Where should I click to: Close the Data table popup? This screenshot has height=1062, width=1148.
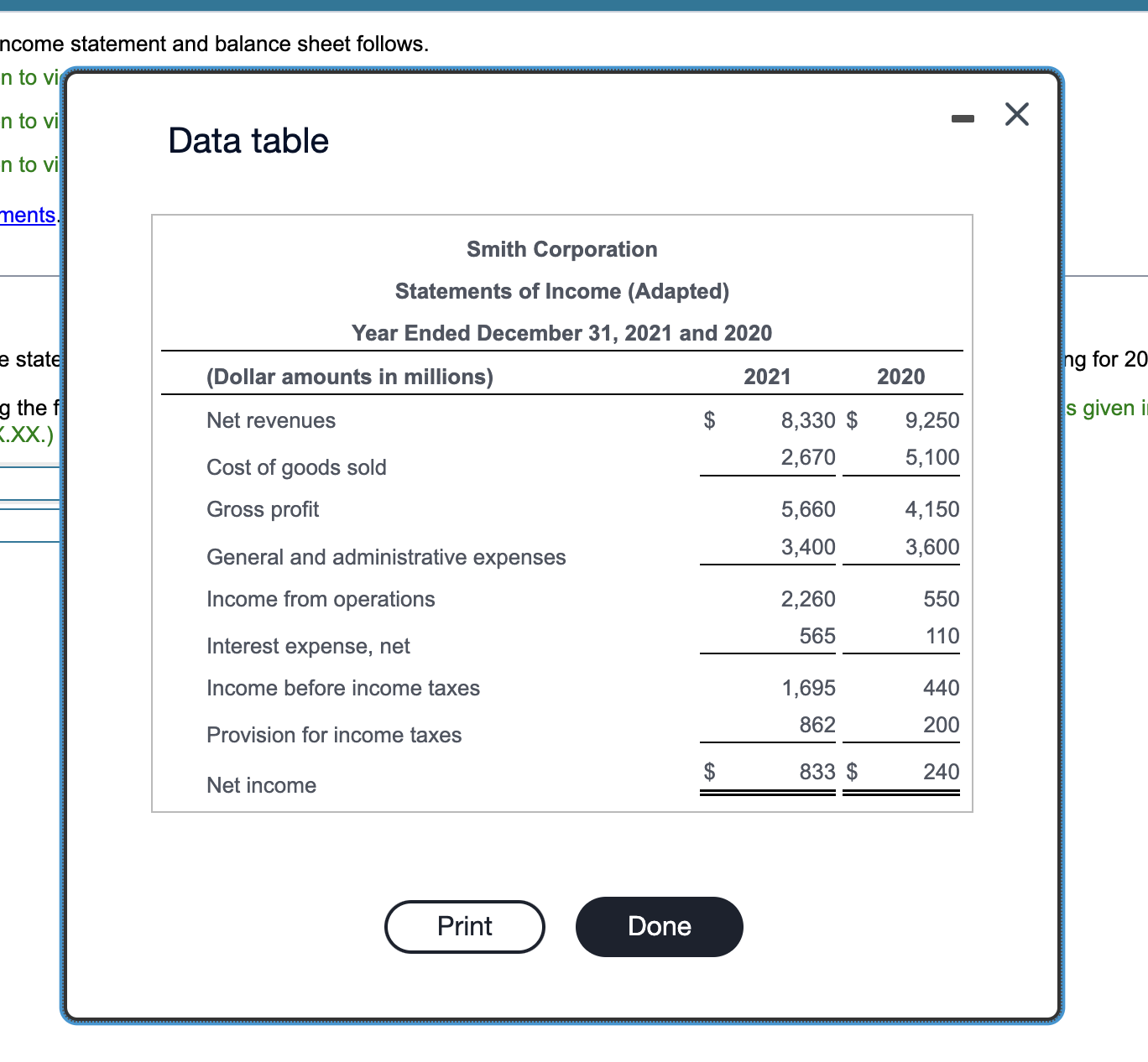(x=1016, y=115)
